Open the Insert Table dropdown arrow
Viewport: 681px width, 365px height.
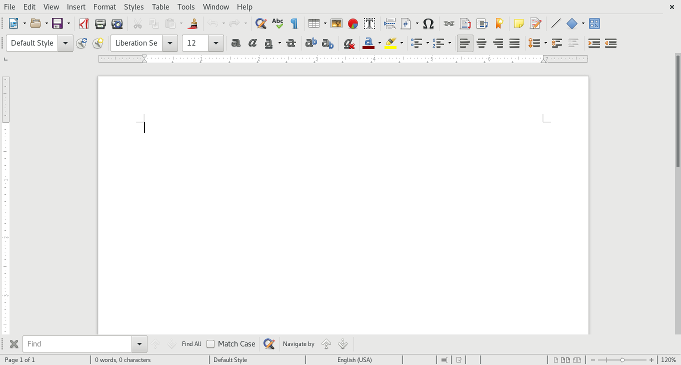325,23
